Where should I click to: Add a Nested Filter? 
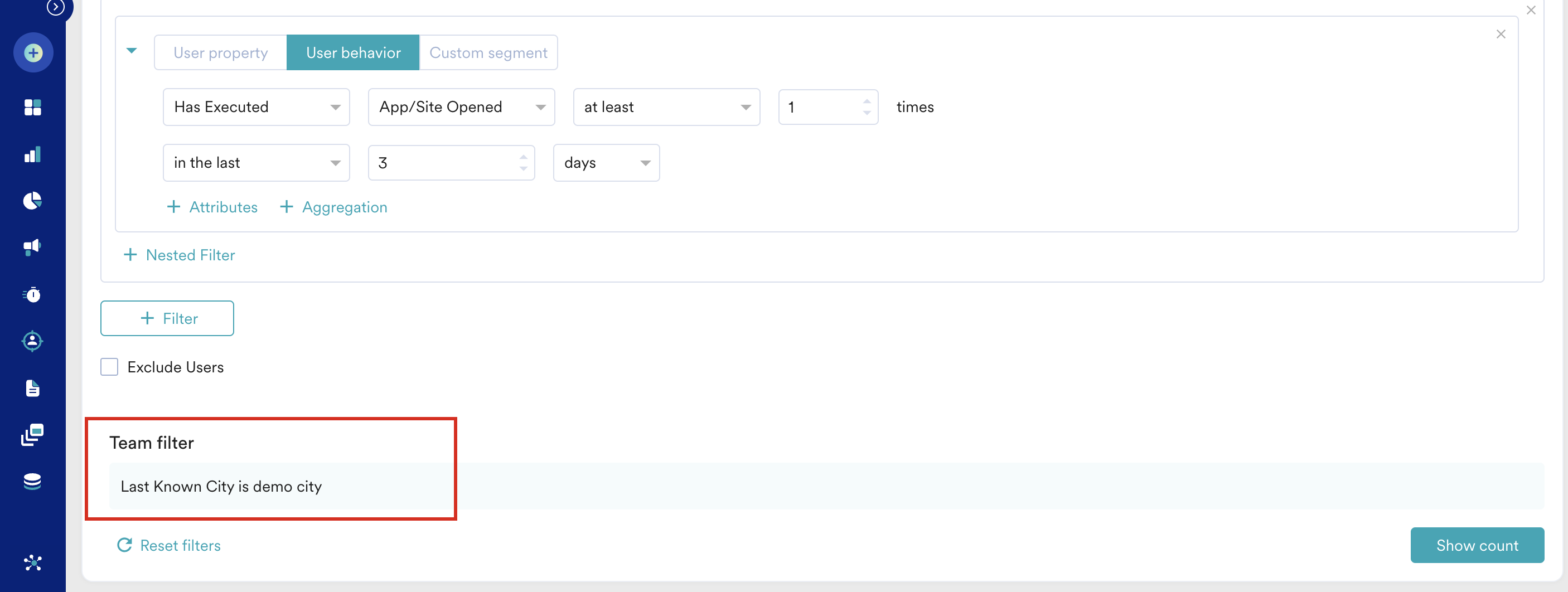click(180, 255)
